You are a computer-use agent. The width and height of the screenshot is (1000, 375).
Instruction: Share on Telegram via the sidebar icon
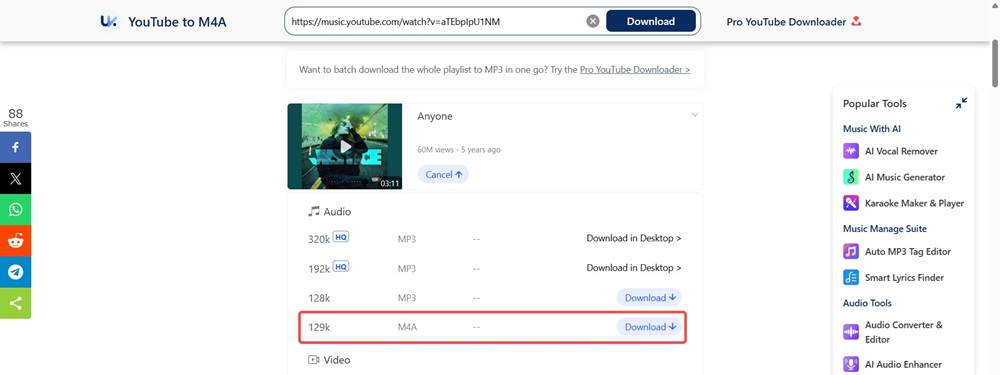coord(15,272)
